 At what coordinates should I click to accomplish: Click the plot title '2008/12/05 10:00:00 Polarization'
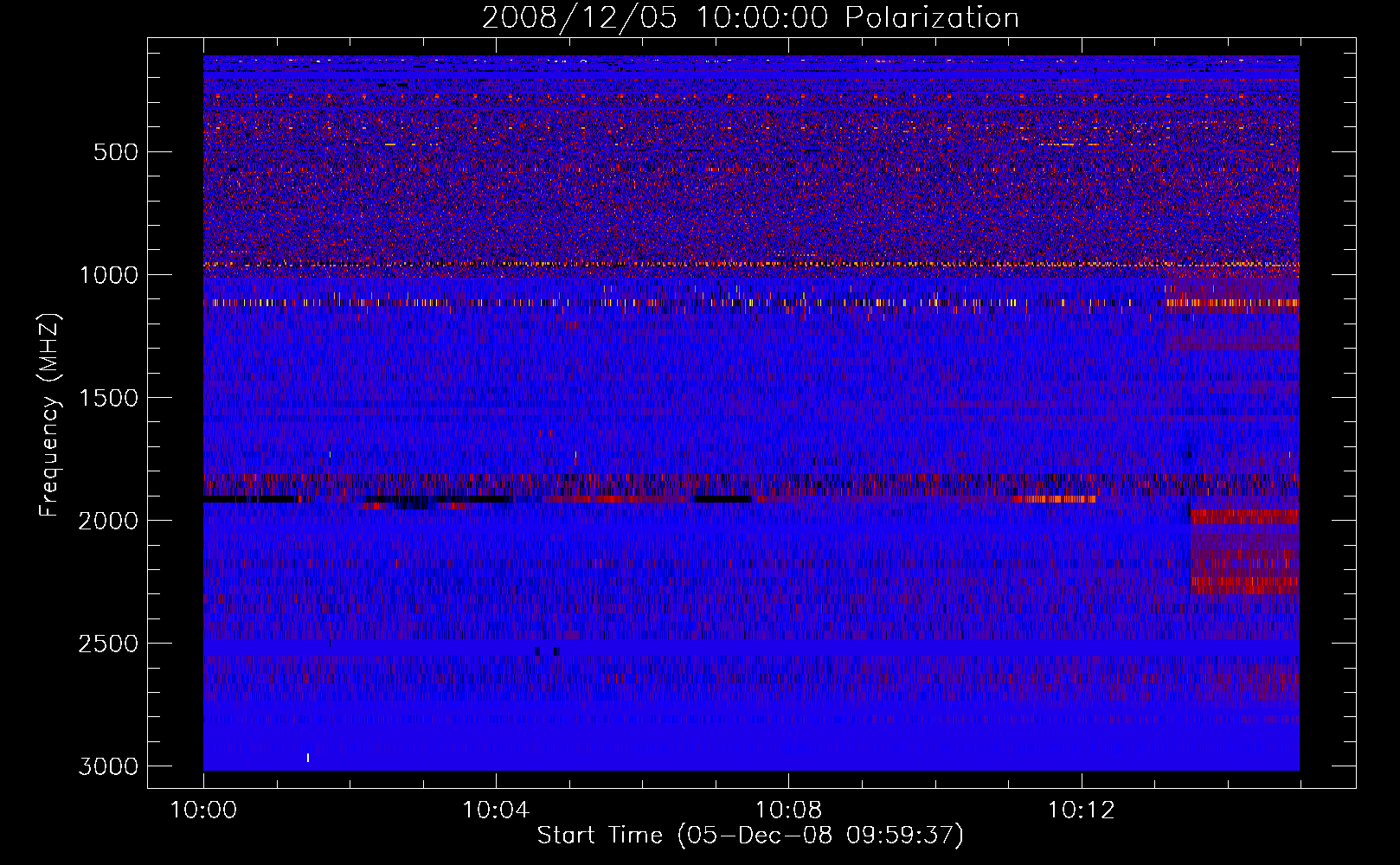pyautogui.click(x=750, y=17)
